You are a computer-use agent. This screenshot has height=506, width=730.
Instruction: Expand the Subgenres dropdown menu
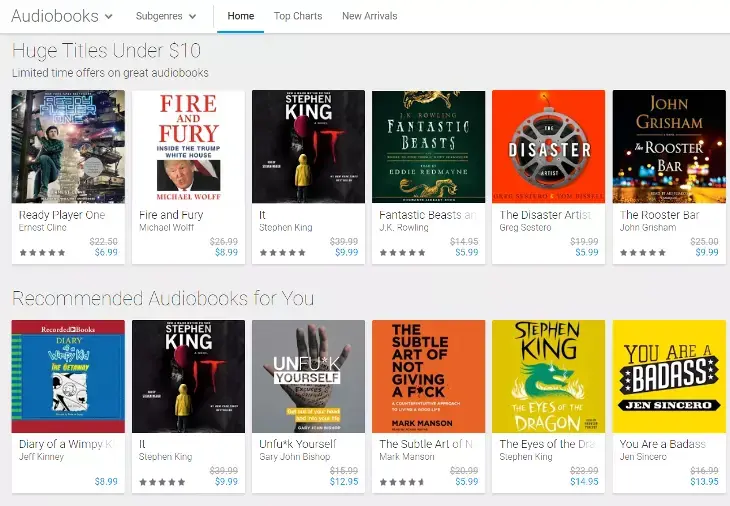click(x=166, y=16)
